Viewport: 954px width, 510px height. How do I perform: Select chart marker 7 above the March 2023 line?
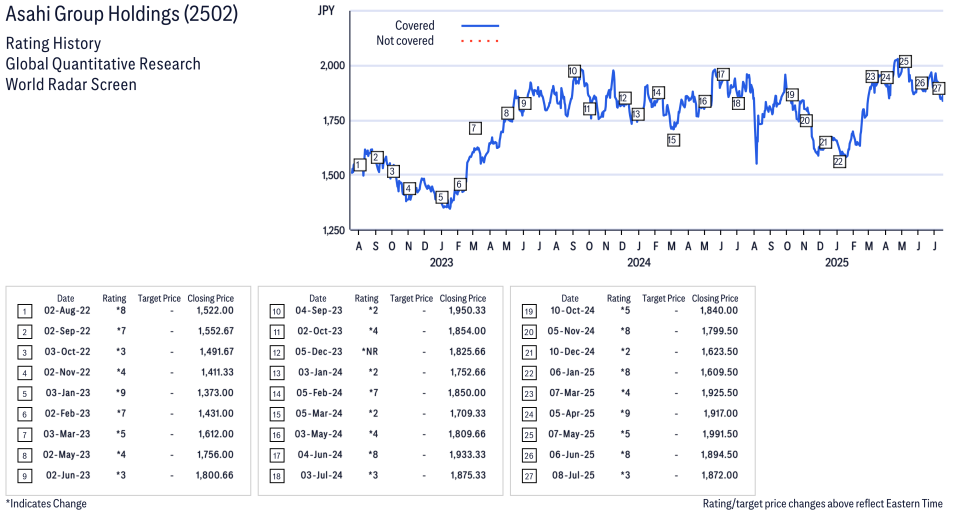[x=475, y=128]
